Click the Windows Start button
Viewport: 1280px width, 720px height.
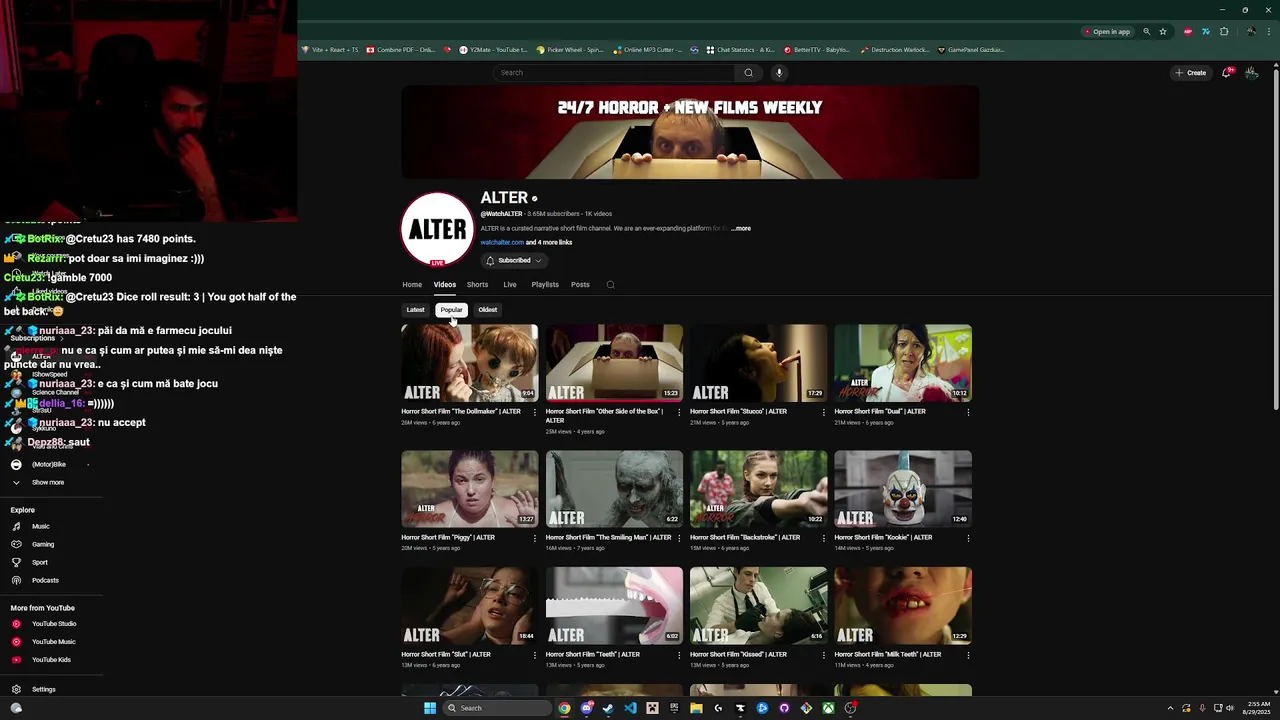(430, 708)
